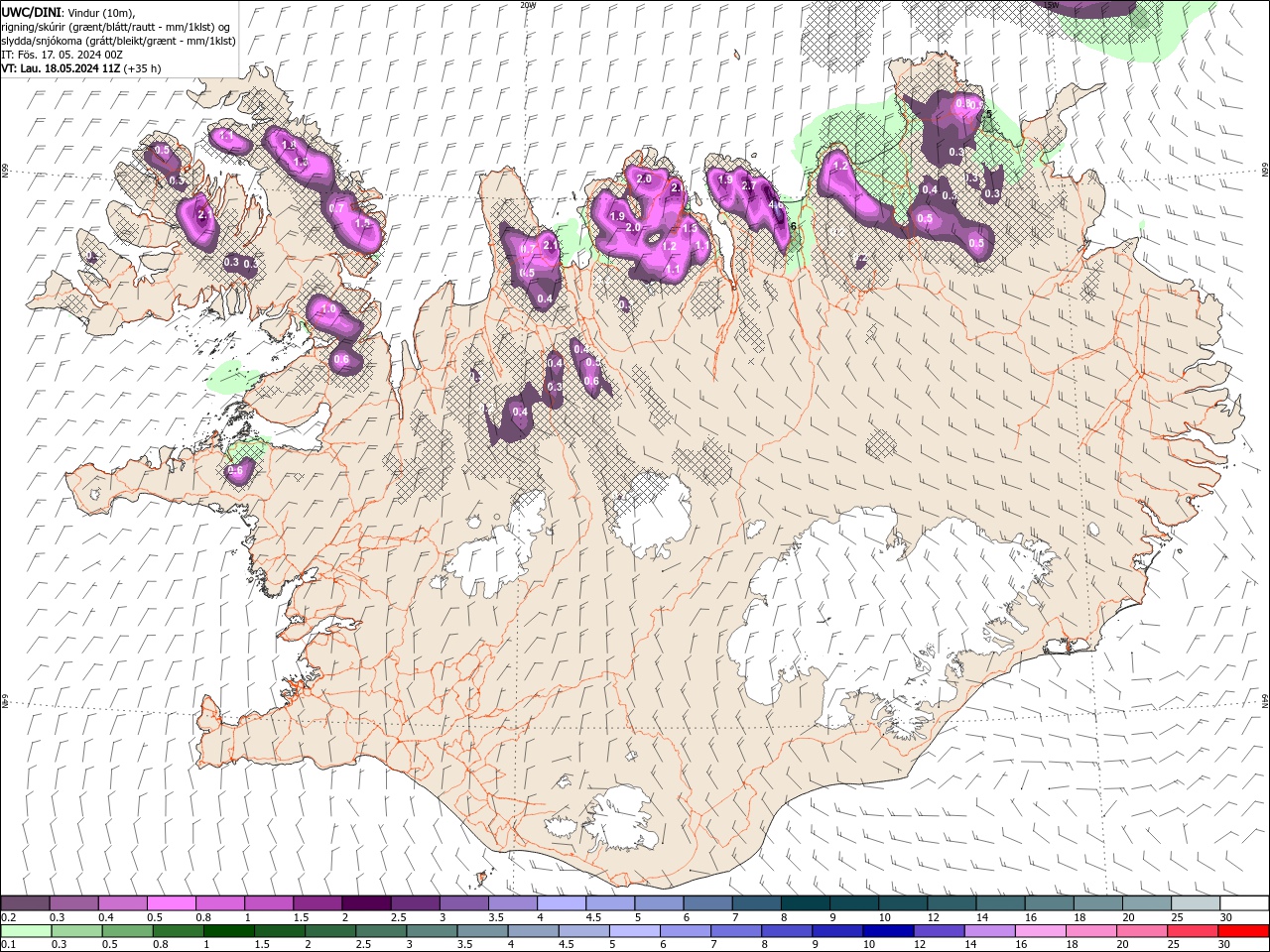This screenshot has height=952, width=1270.
Task: Select the 0.3 light green rain scale swatch
Action: [x=76, y=930]
